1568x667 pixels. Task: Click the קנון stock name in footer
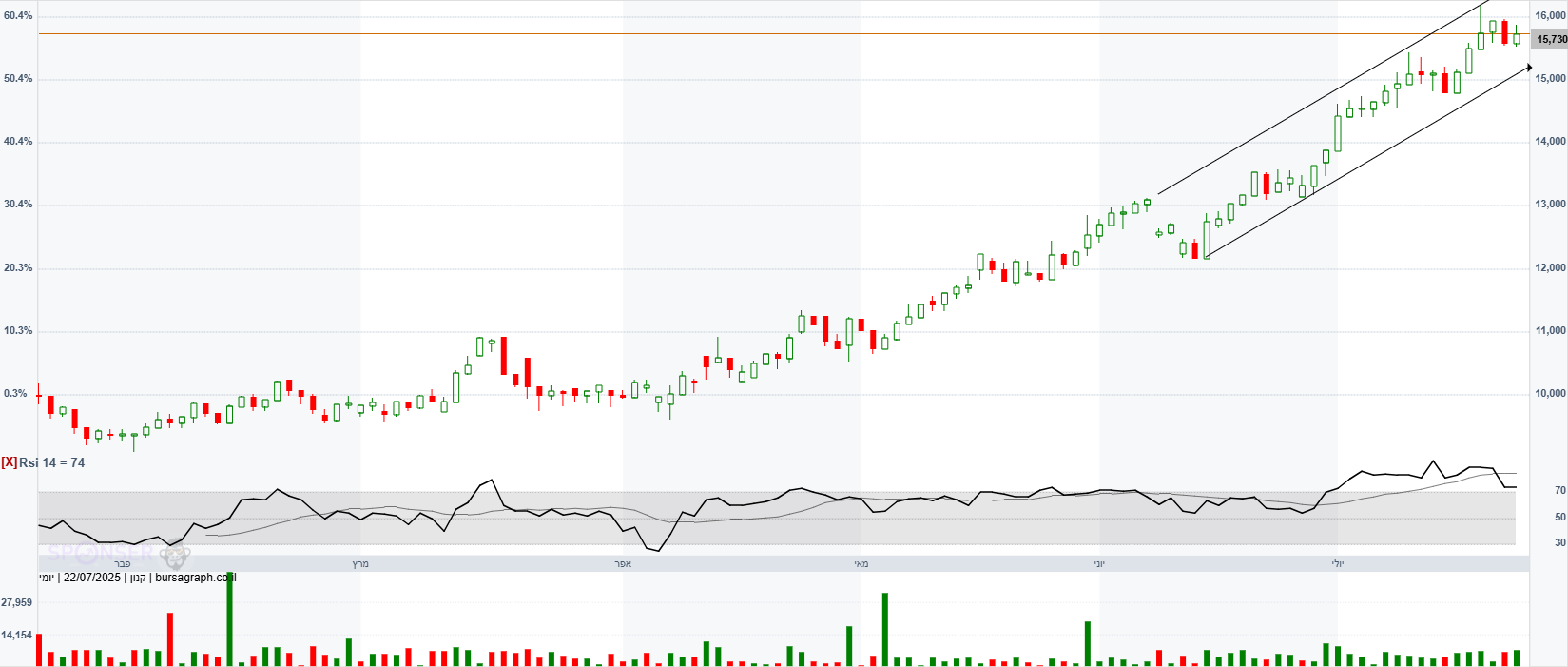[138, 578]
